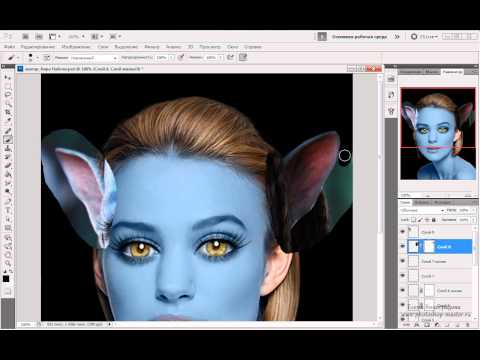480x360 pixels.
Task: Click the lock-all padlock icon in the Layers panel
Action: [x=434, y=220]
